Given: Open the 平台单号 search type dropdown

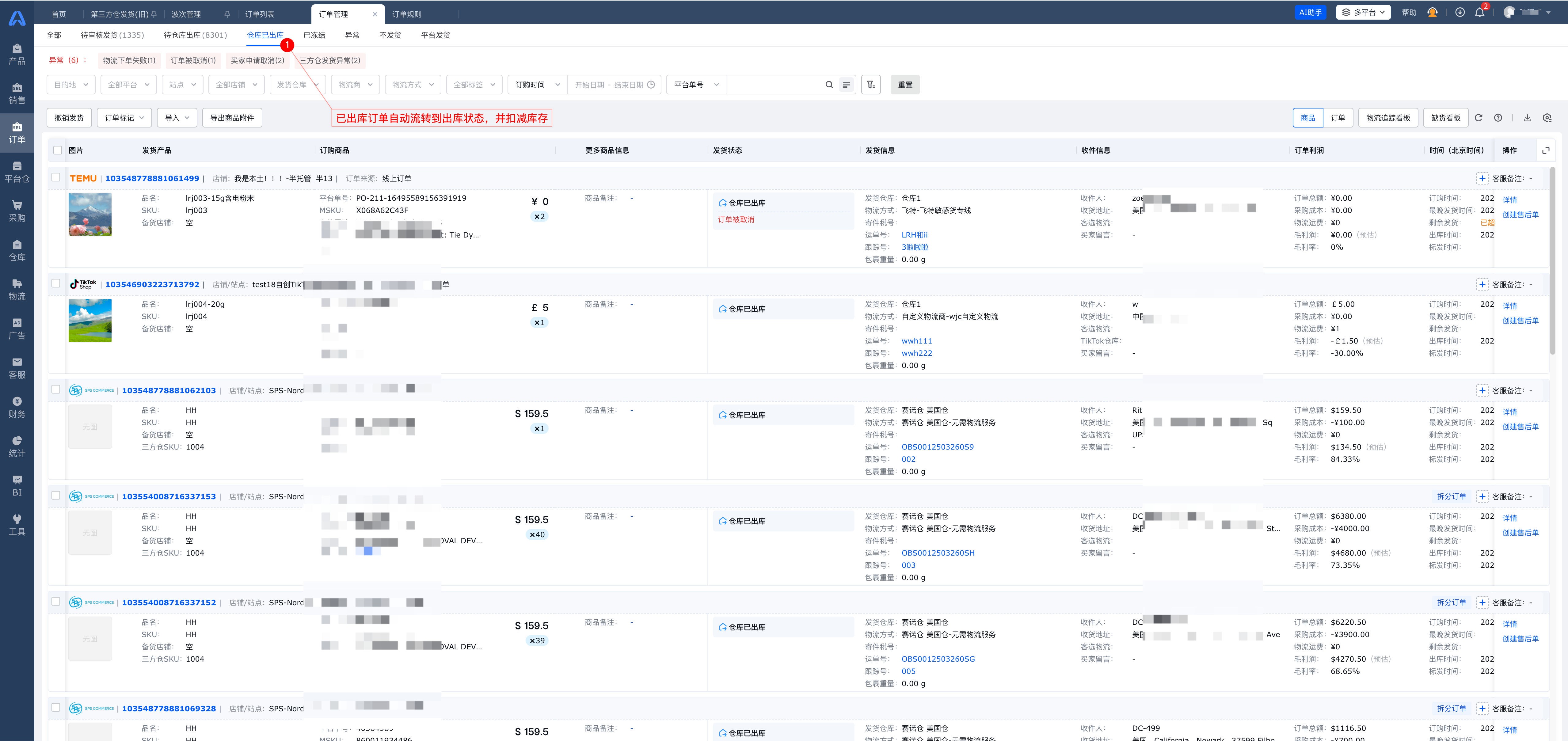Looking at the screenshot, I should click(x=696, y=85).
